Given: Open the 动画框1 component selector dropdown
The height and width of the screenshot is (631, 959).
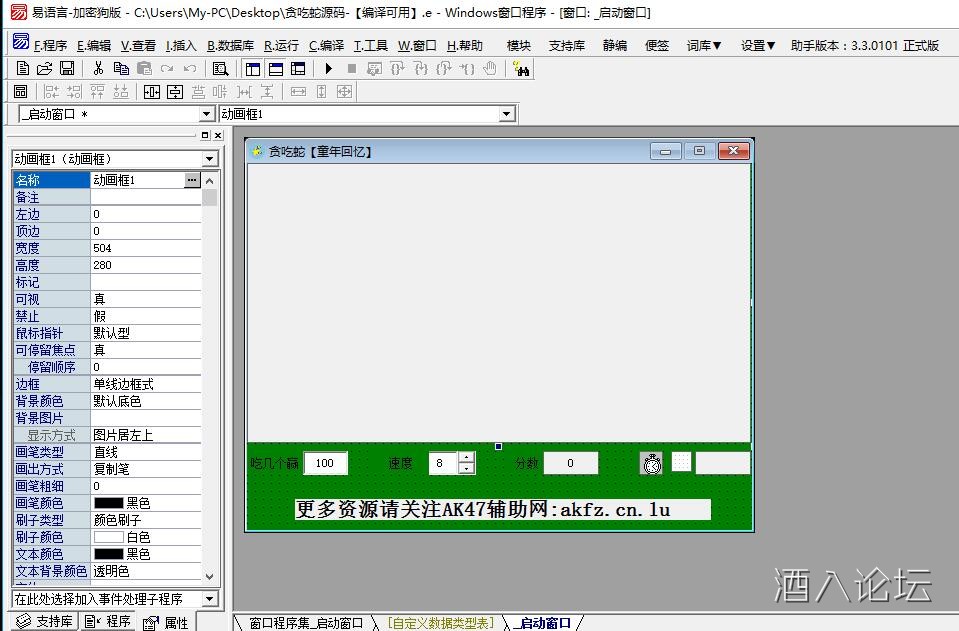Looking at the screenshot, I should [x=505, y=113].
